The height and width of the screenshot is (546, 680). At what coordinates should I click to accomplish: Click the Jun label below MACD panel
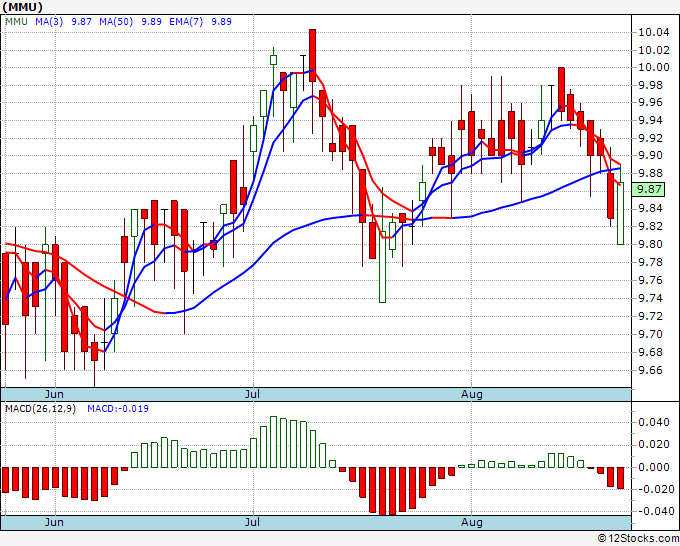tap(54, 522)
